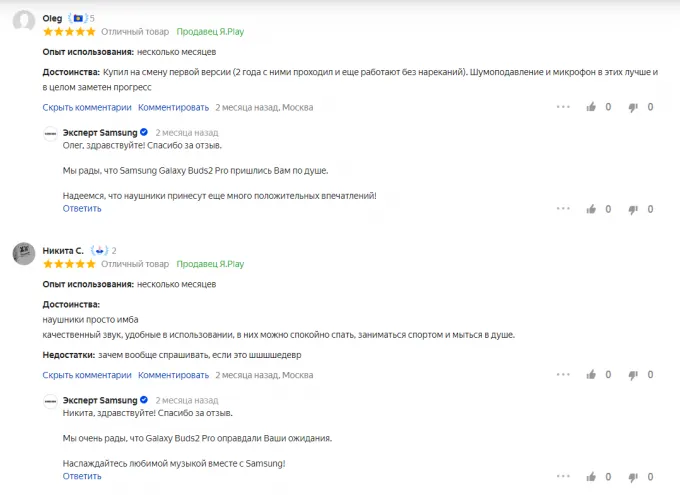
Task: Click Ответить under Samsung's reply to Никита
Action: pos(82,477)
